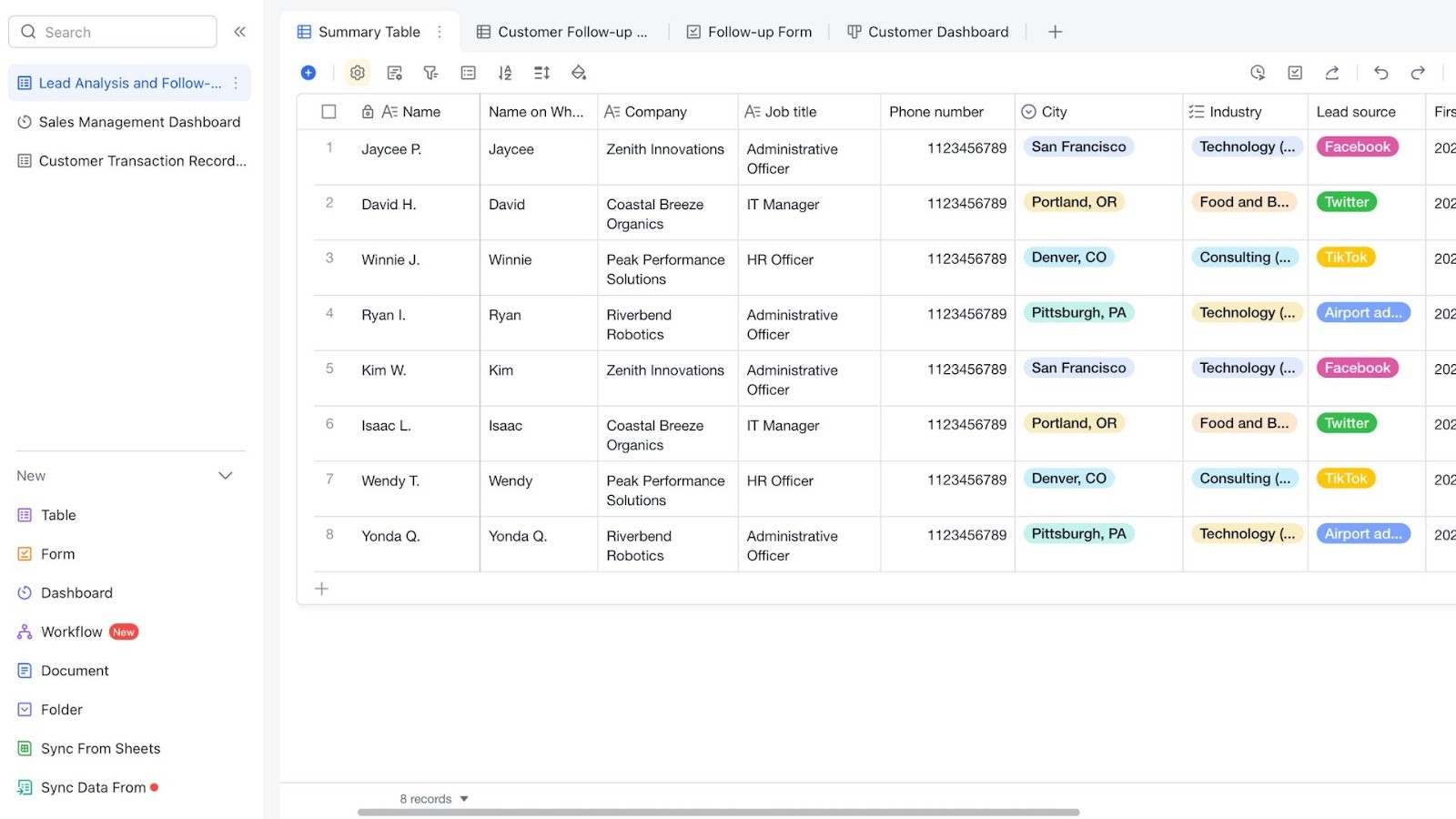This screenshot has height=819, width=1456.
Task: Click the share icon near top right
Action: [1332, 73]
